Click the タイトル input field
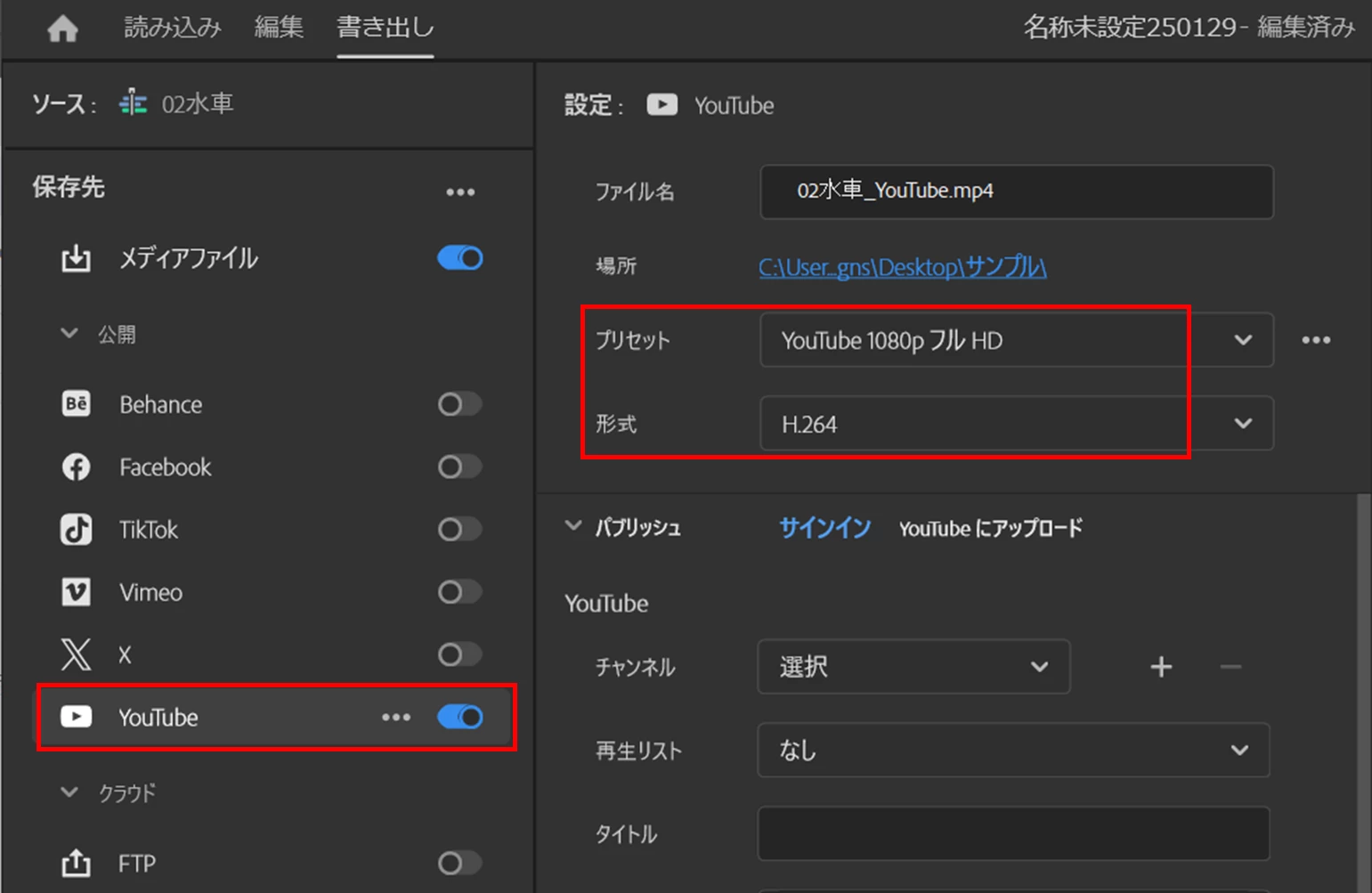The height and width of the screenshot is (893, 1372). 1013,834
